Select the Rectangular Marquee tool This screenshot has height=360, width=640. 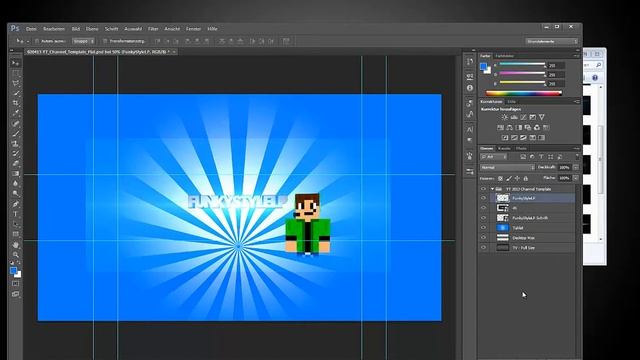point(16,73)
